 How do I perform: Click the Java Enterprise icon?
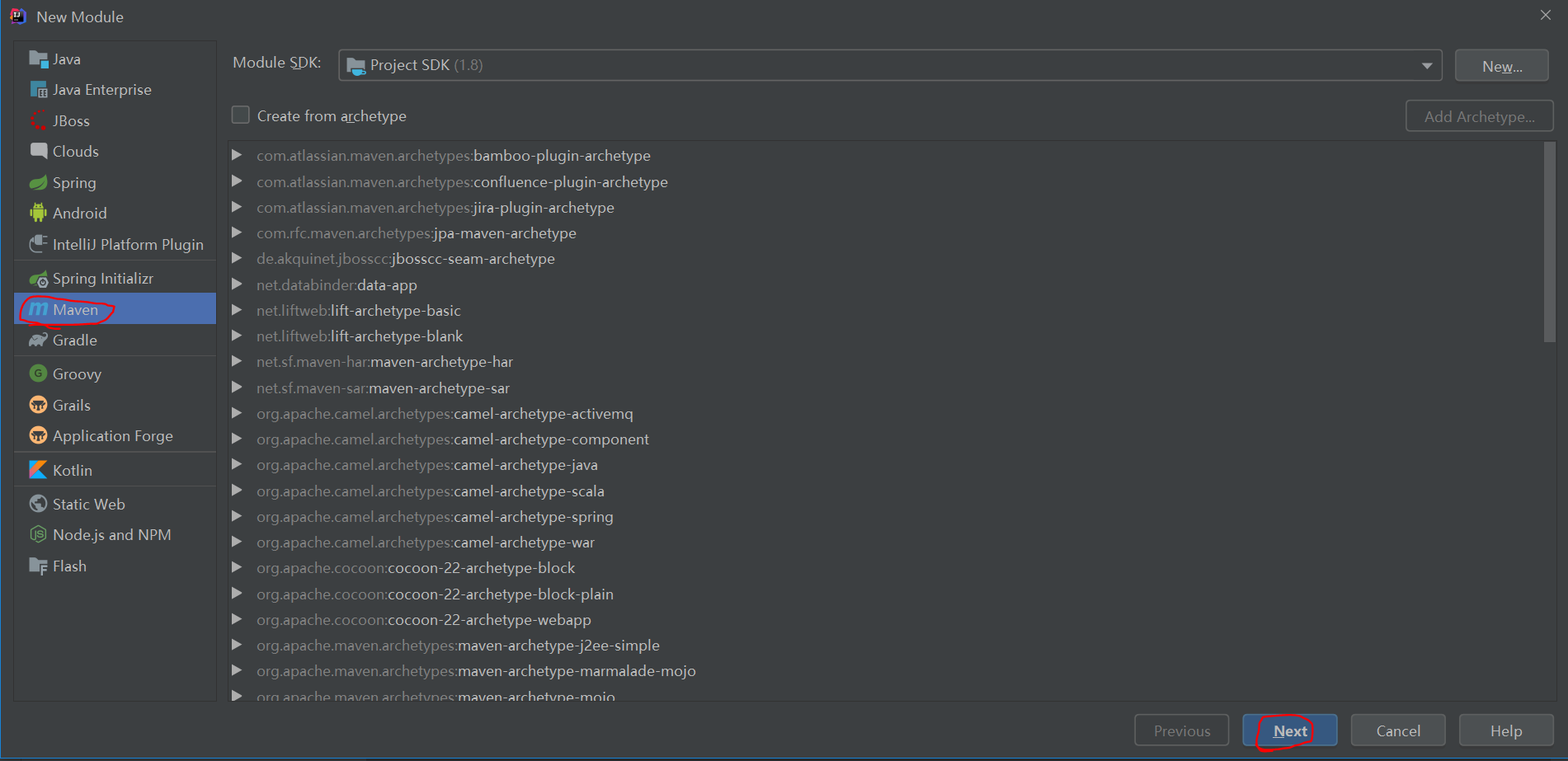point(38,89)
